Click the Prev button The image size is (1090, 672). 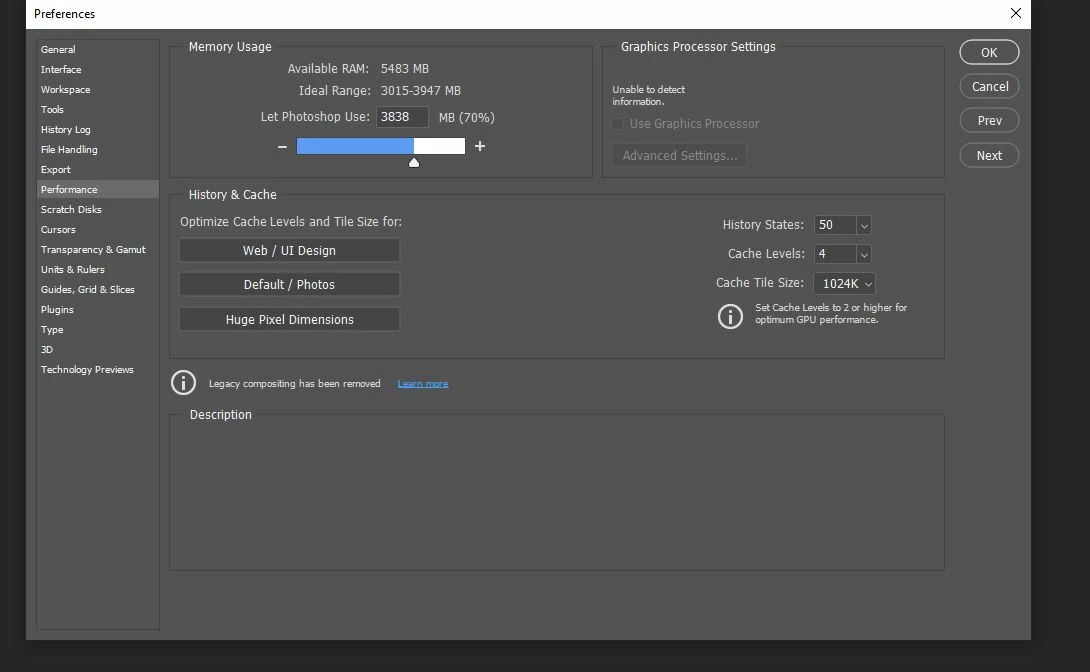(x=989, y=120)
